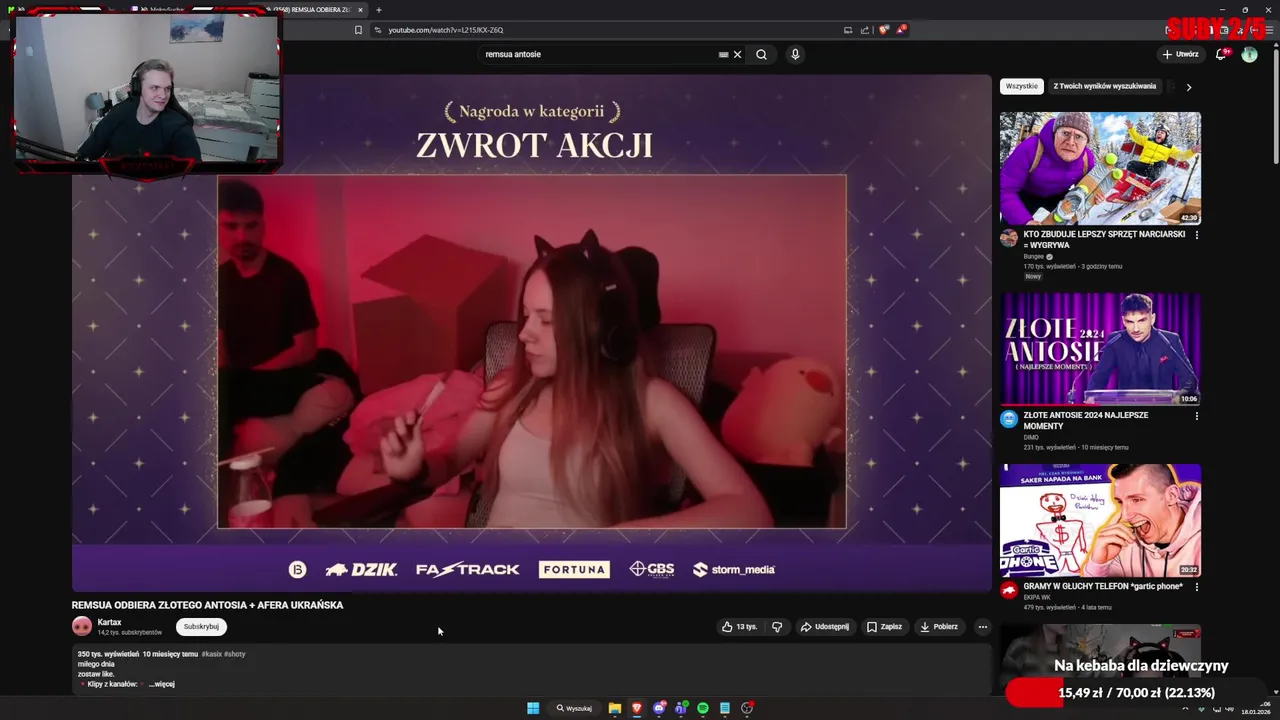Click page scrollbar thumb on right
Screen dimensions: 1280x720
pyautogui.click(x=1275, y=105)
